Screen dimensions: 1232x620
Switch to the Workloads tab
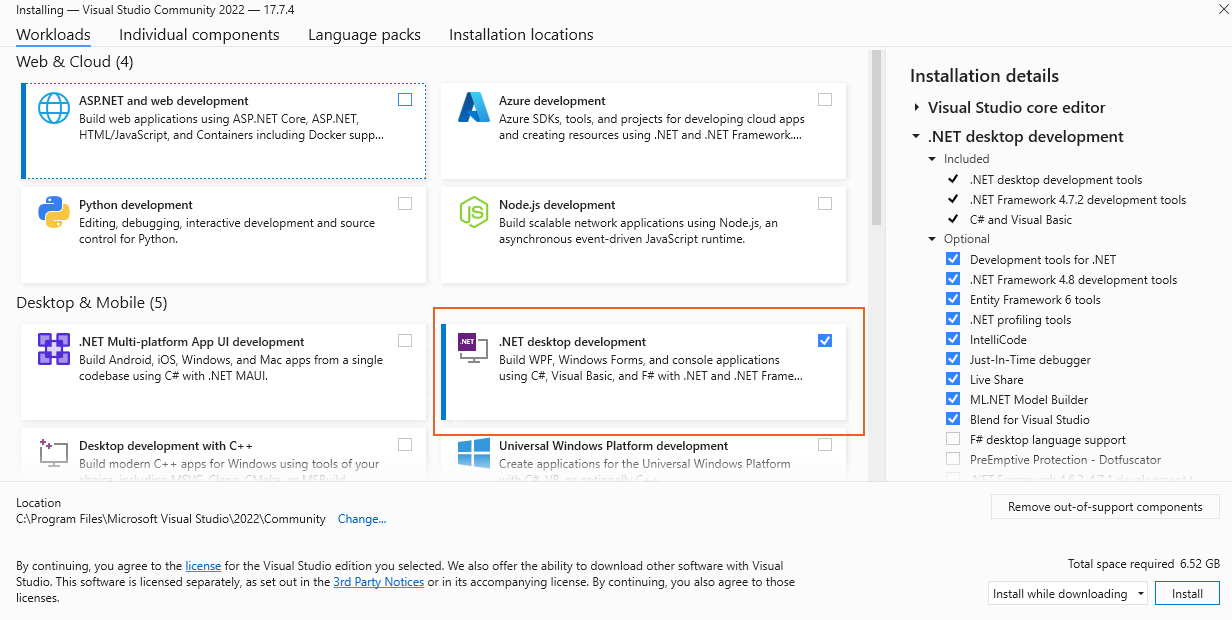point(53,35)
